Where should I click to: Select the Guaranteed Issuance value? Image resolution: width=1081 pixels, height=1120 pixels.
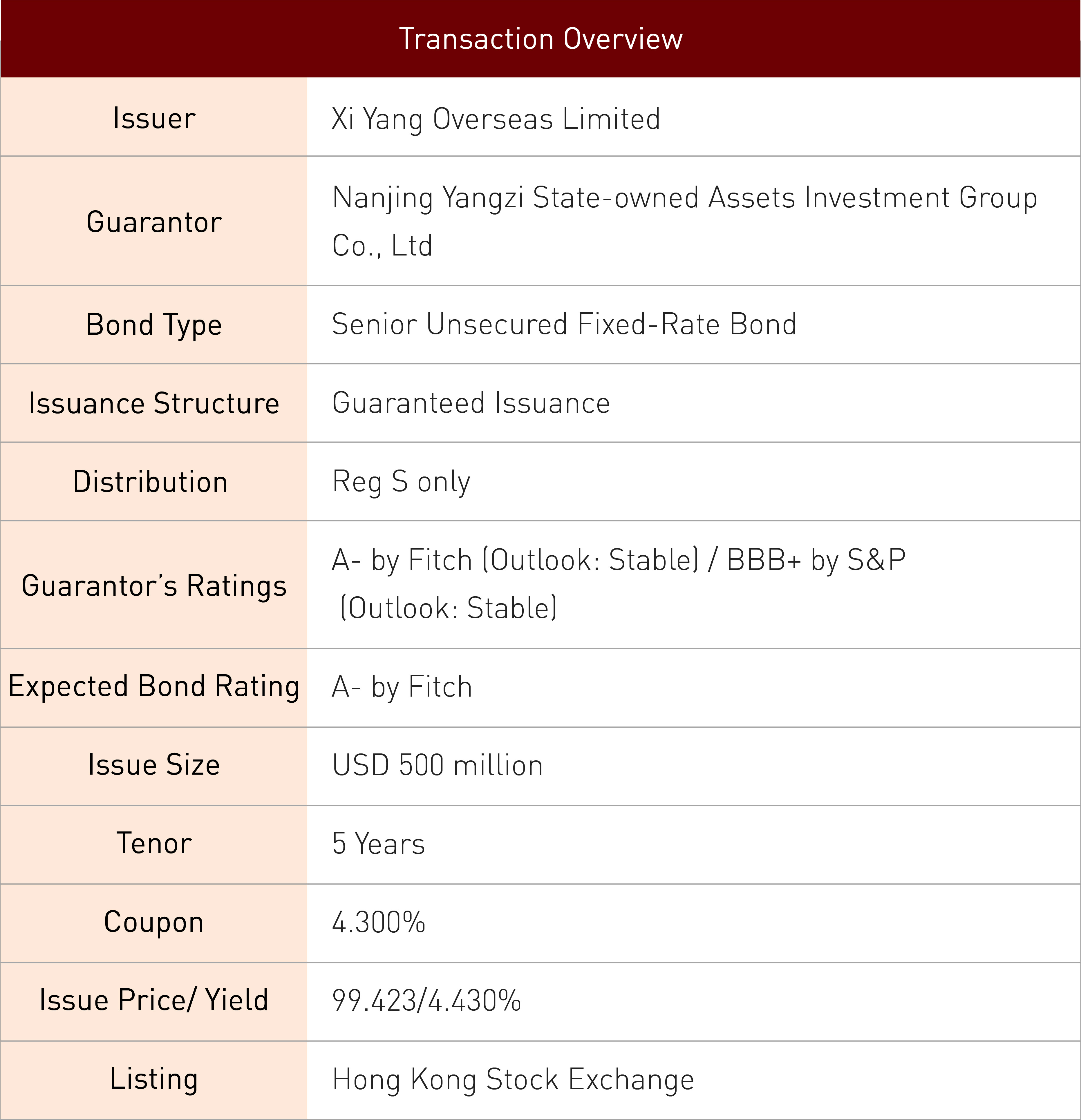(471, 403)
